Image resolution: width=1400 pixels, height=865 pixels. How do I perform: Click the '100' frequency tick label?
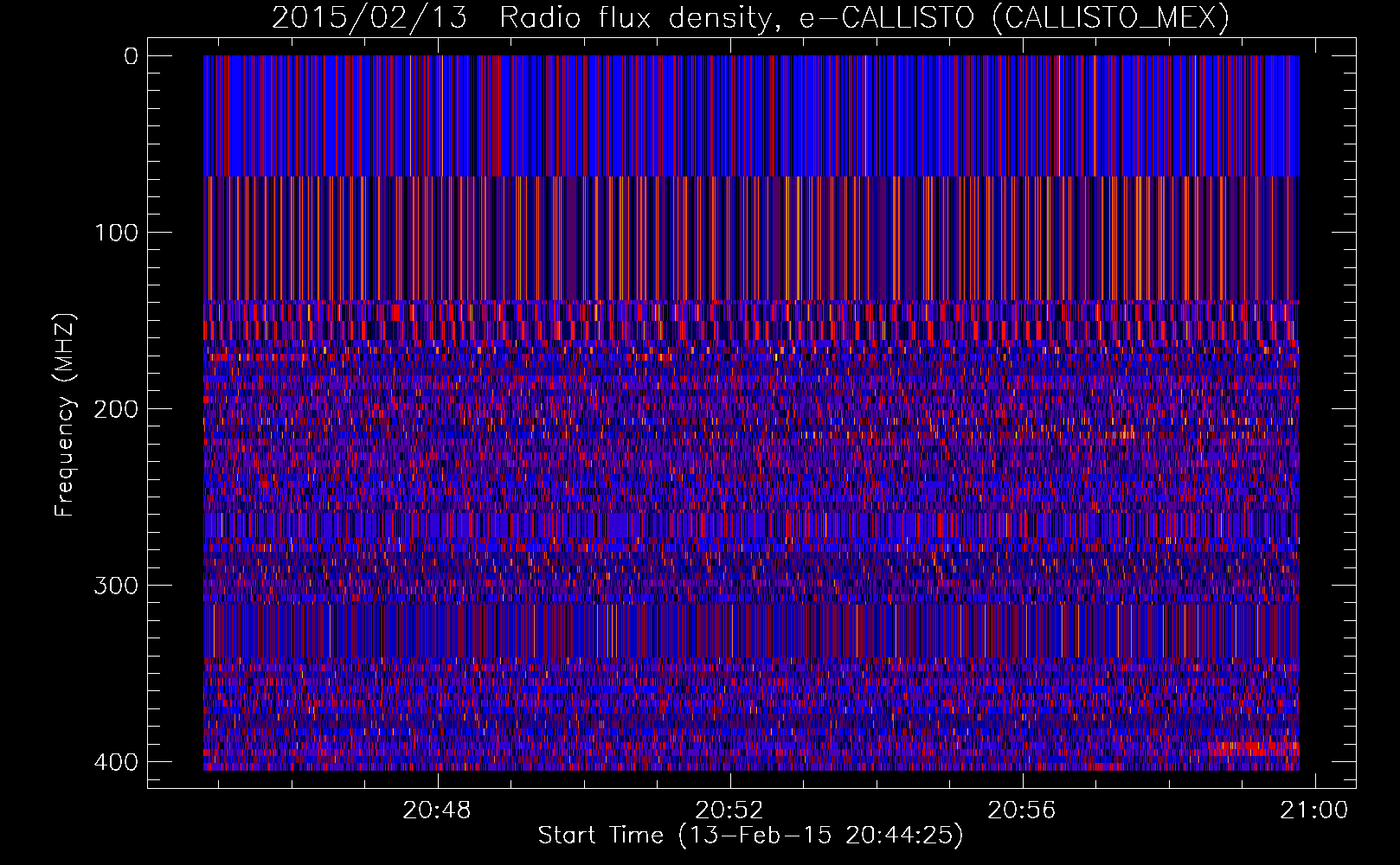pyautogui.click(x=115, y=233)
